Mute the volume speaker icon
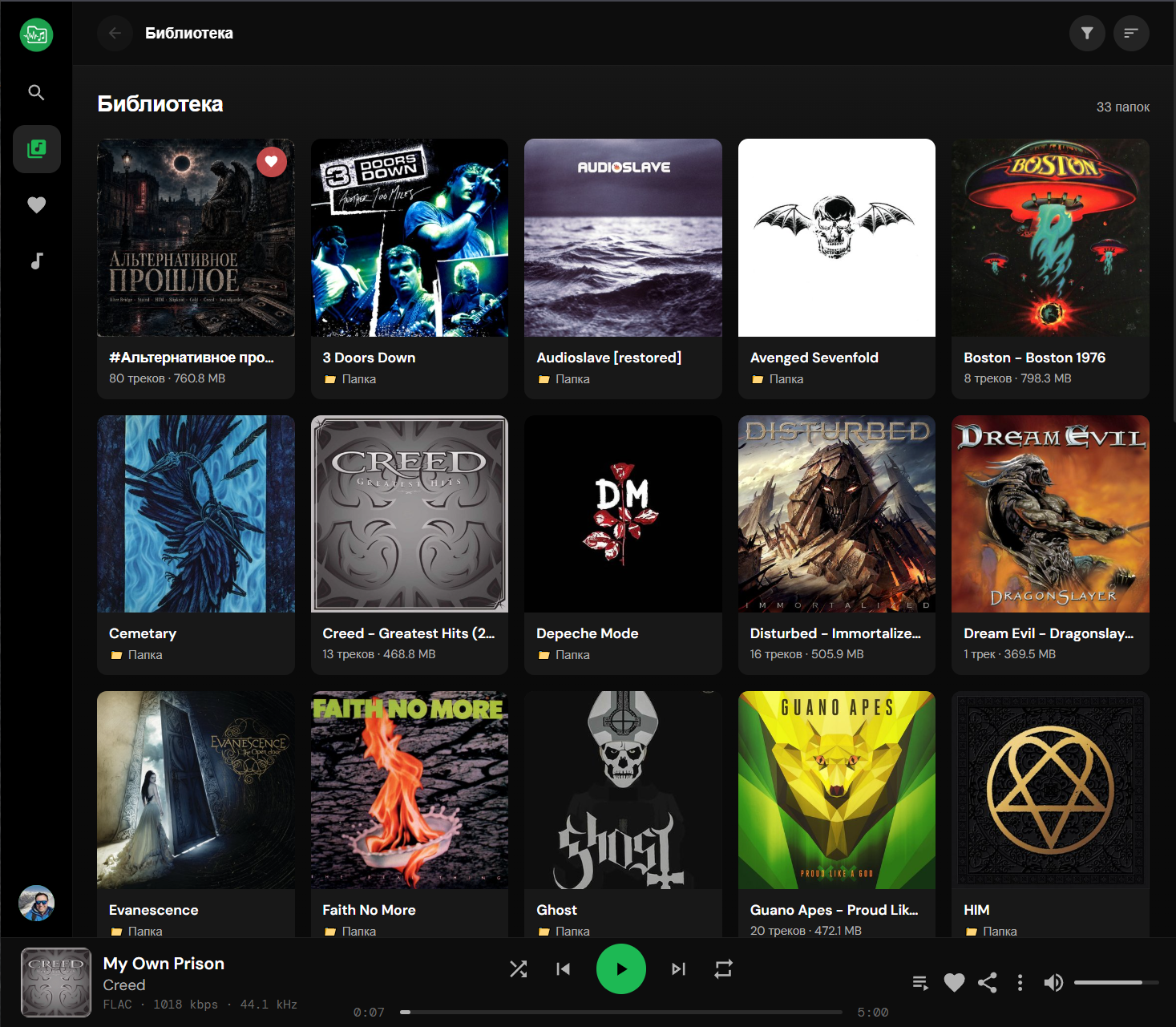Viewport: 1176px width, 1027px height. [1053, 982]
